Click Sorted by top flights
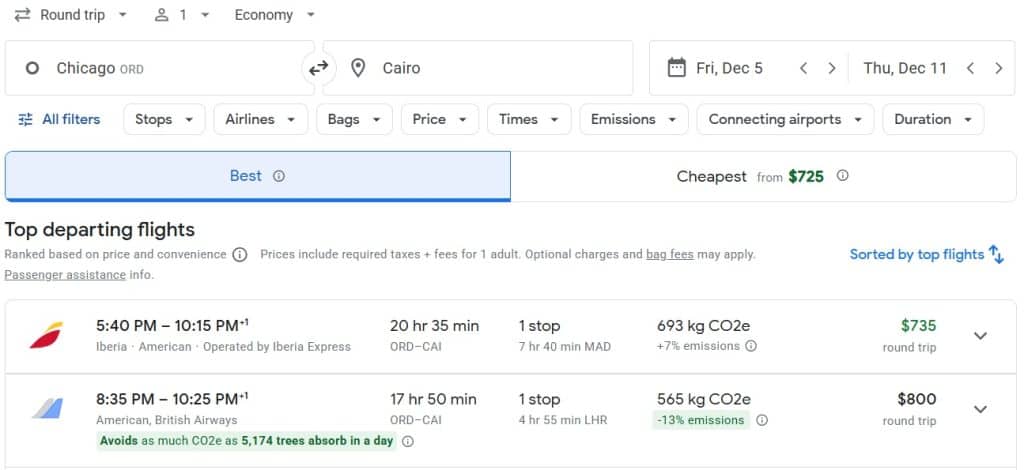Viewport: 1024px width, 470px height. 916,255
